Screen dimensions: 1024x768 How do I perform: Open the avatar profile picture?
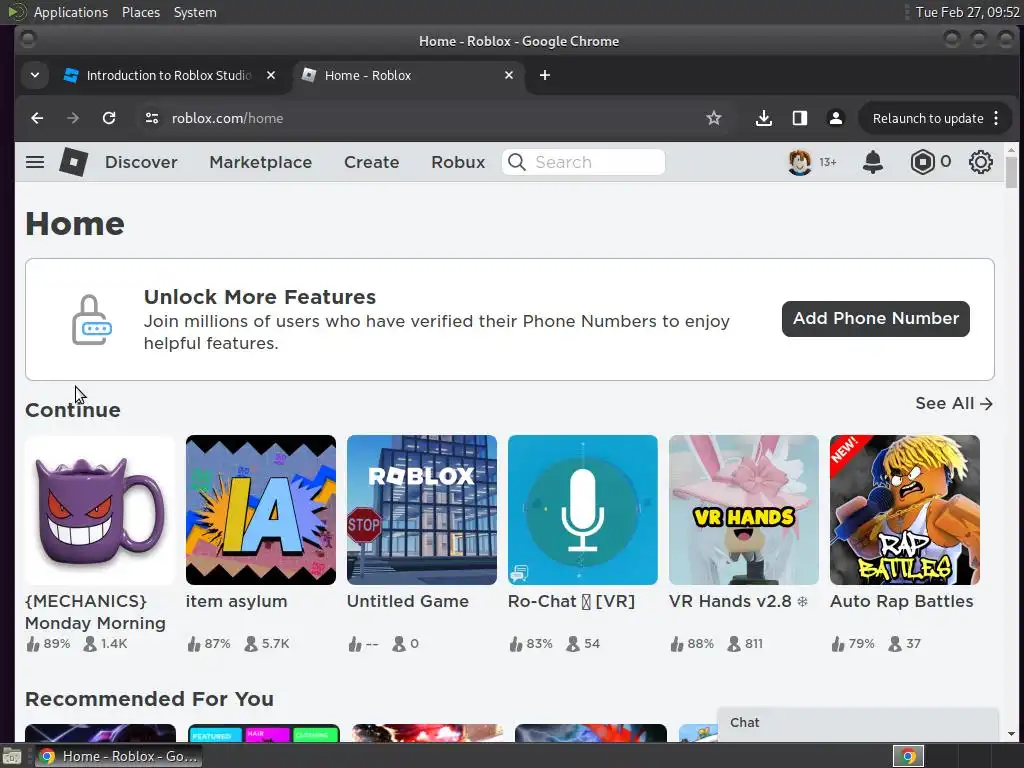[799, 162]
